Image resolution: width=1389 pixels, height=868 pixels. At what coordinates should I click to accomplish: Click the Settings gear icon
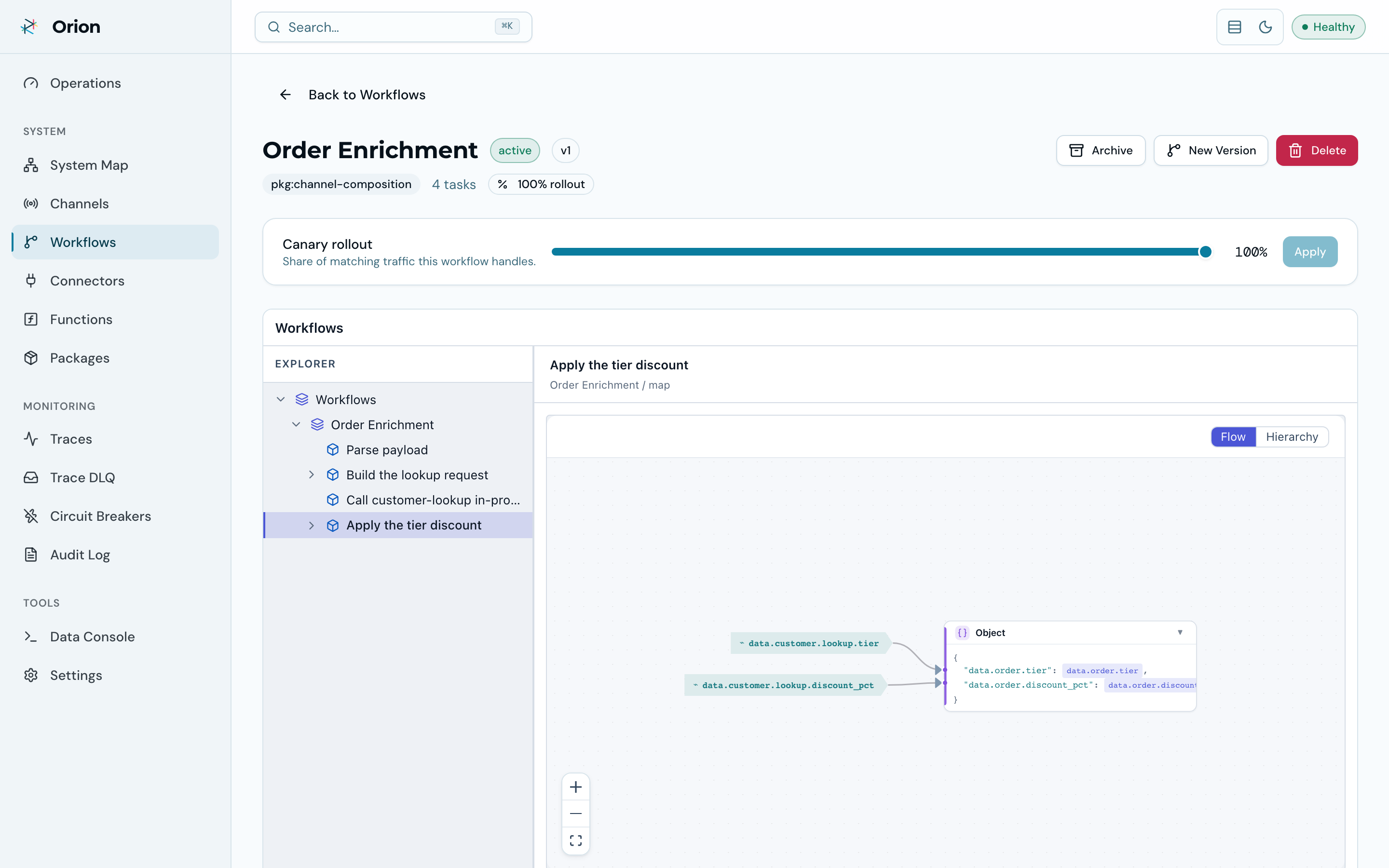pyautogui.click(x=31, y=675)
